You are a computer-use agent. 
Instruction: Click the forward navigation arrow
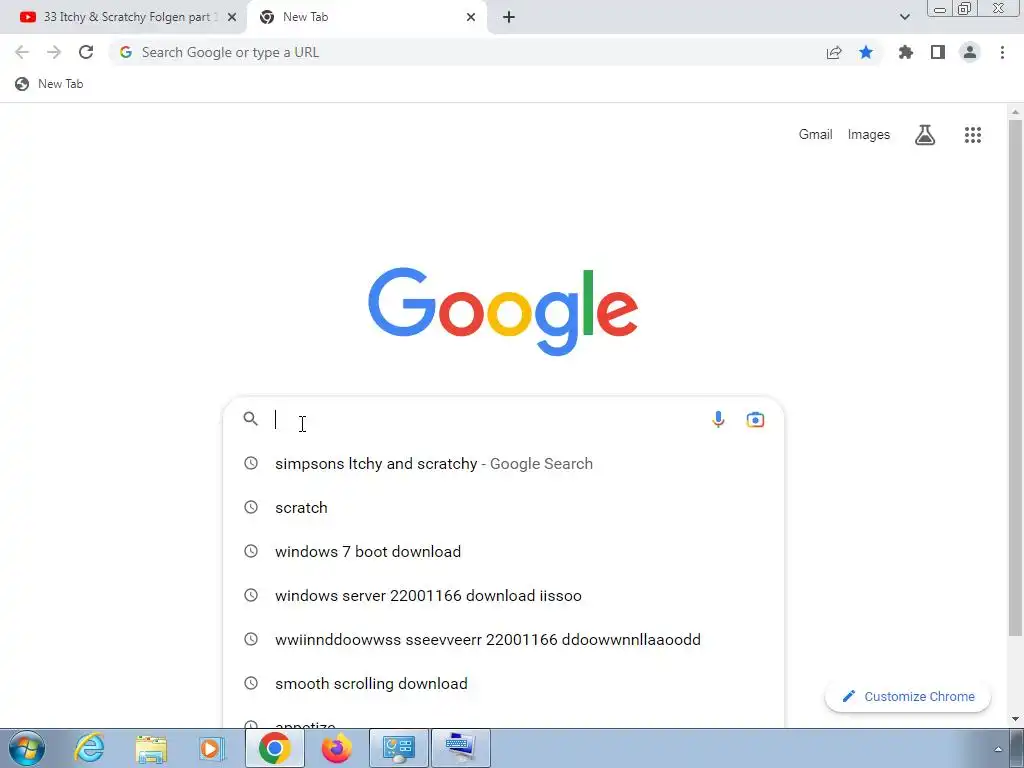(x=54, y=52)
